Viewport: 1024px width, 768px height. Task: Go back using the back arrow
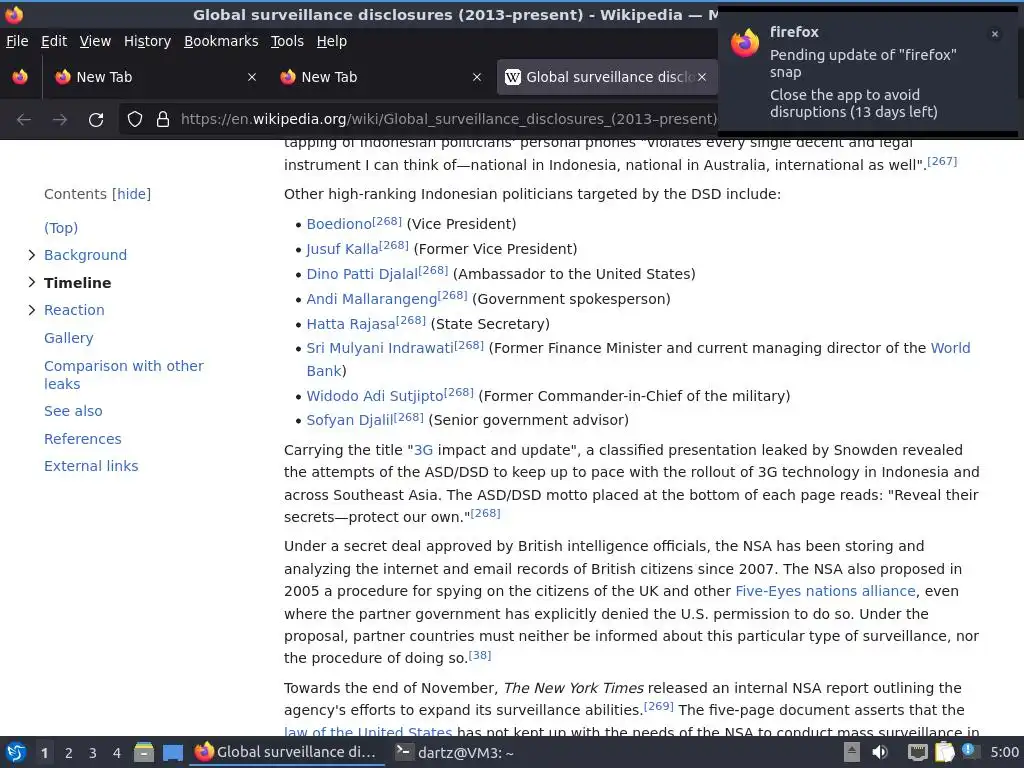[x=24, y=120]
